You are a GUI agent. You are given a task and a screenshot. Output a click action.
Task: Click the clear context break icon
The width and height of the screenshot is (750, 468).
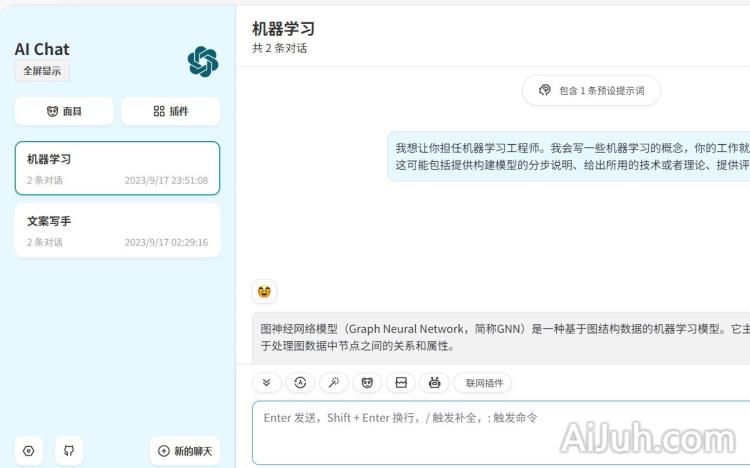pos(401,383)
